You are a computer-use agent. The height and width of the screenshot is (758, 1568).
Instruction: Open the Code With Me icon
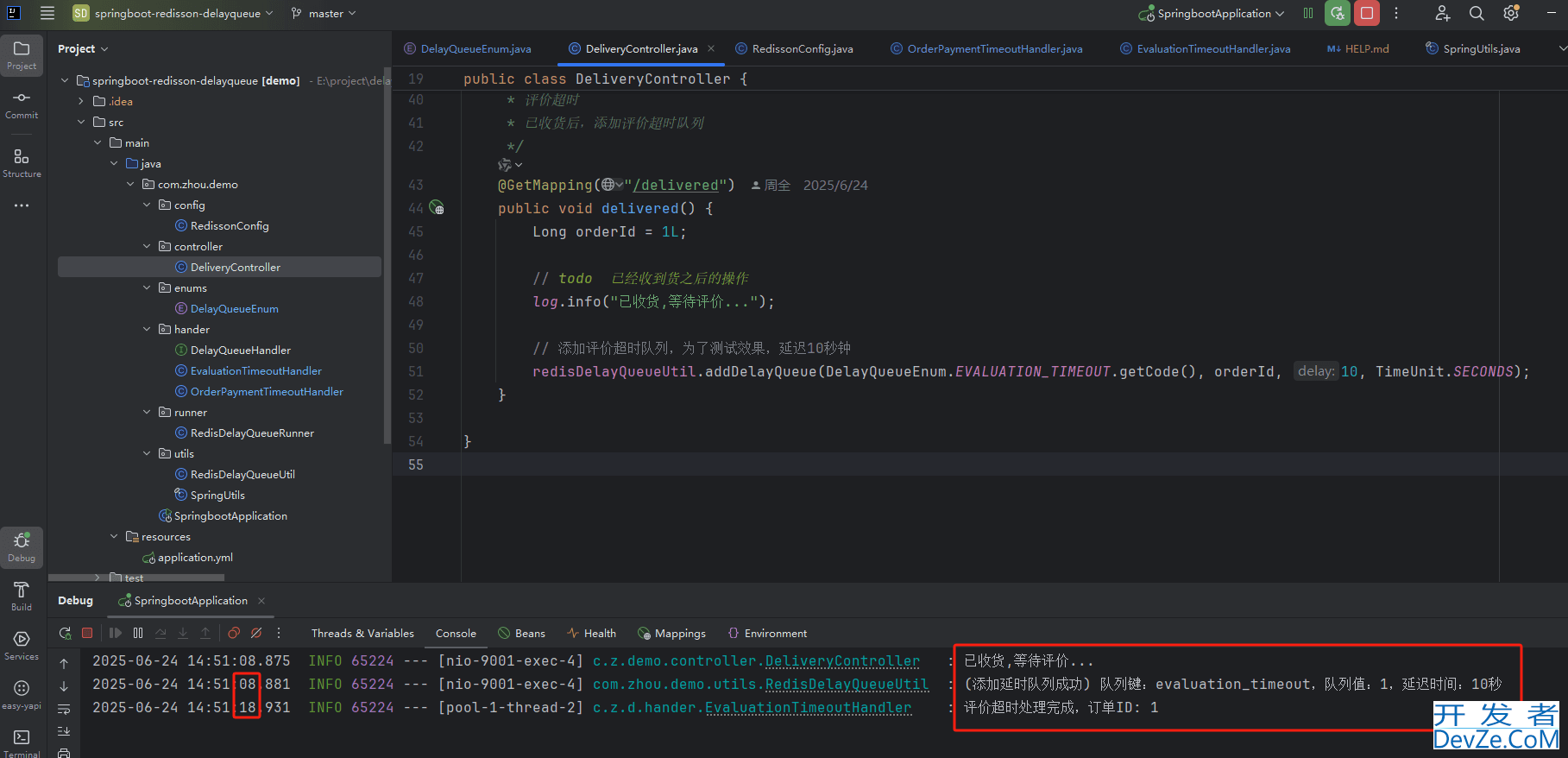[x=1442, y=13]
